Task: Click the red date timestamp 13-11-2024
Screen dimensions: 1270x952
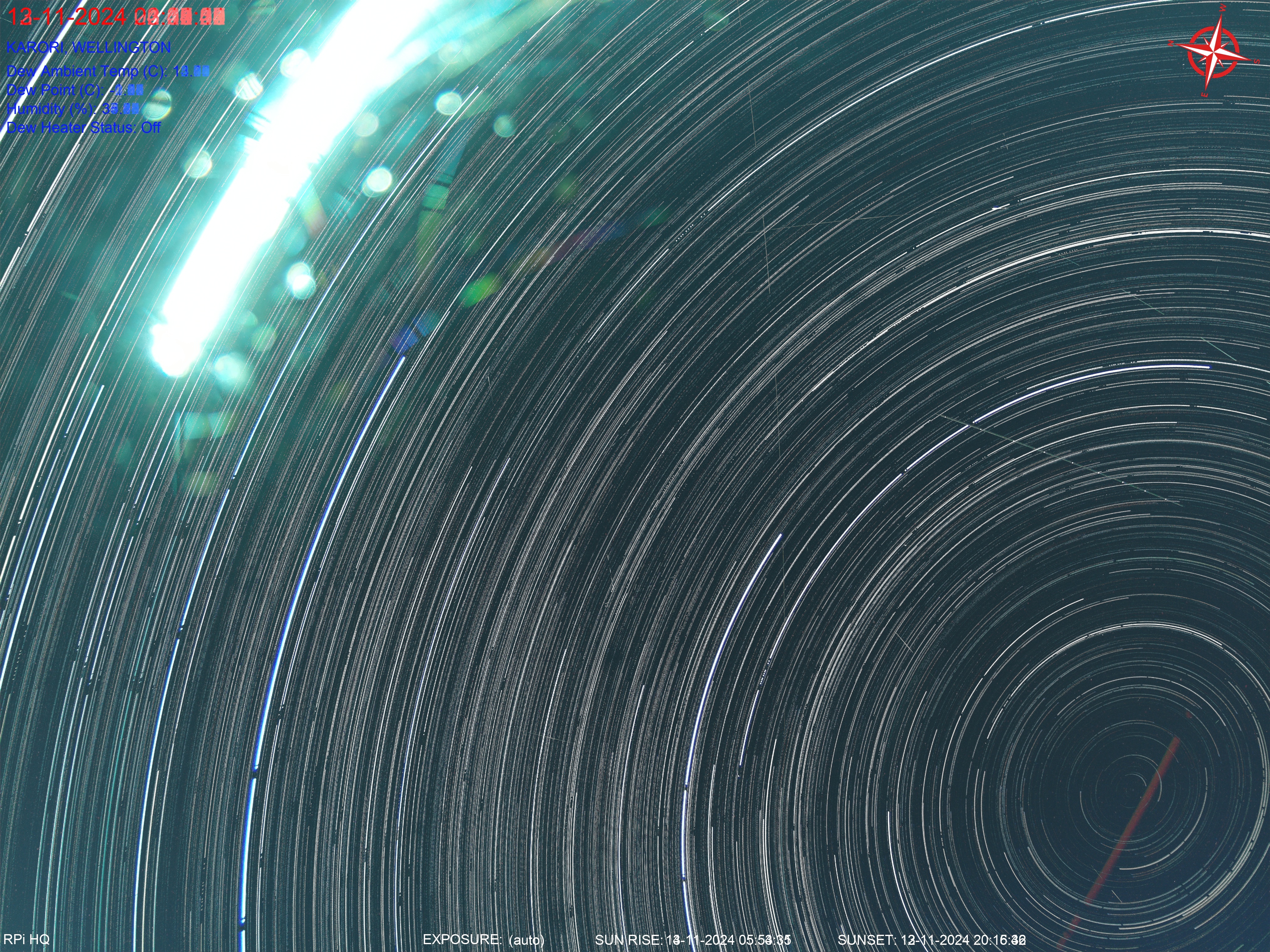Action: coord(67,17)
